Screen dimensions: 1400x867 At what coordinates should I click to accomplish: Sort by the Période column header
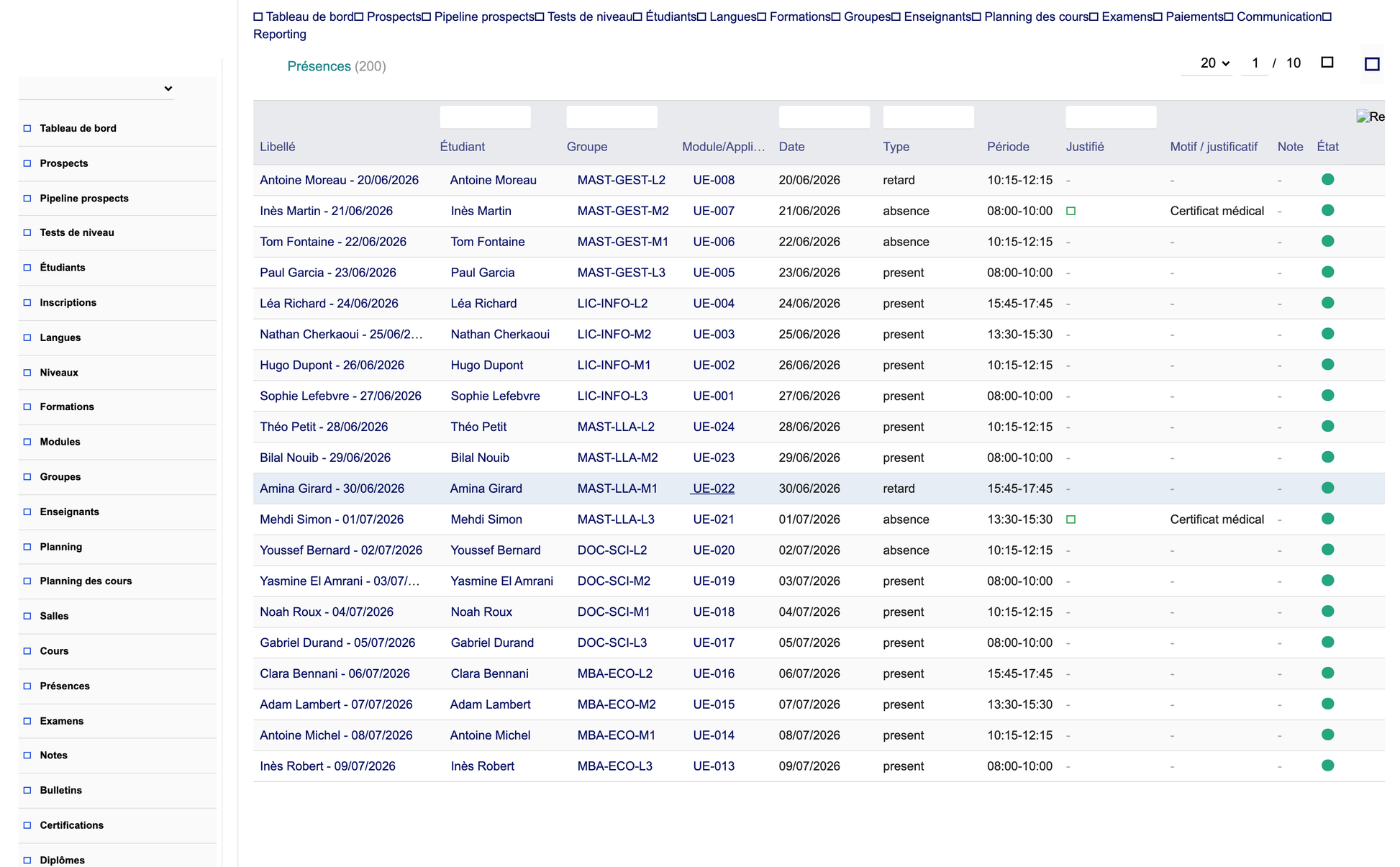tap(1008, 147)
